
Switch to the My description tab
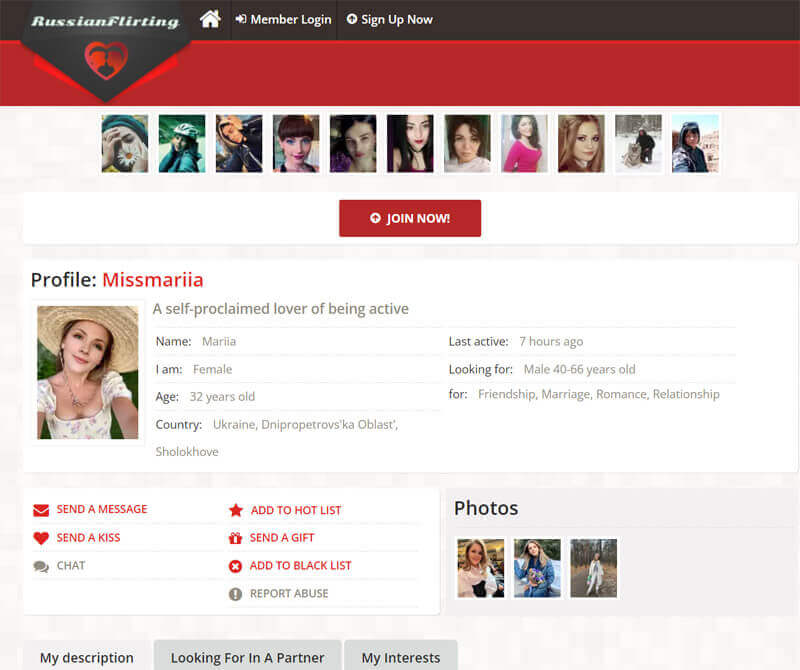86,657
